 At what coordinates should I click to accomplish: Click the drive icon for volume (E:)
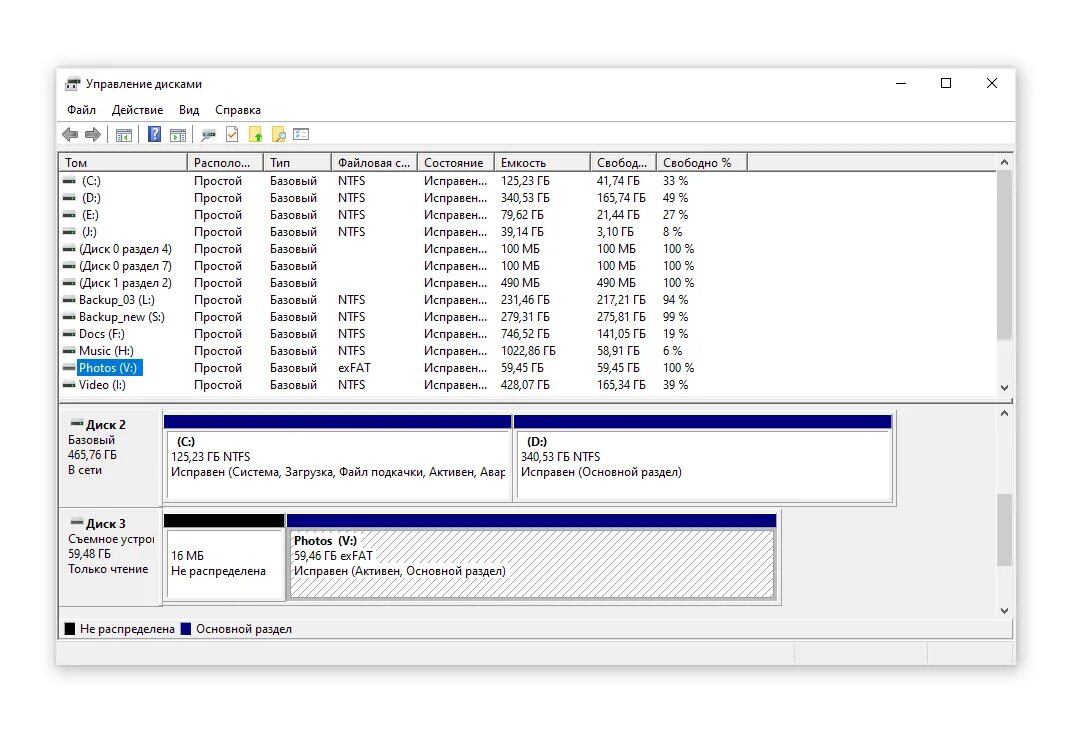(69, 215)
